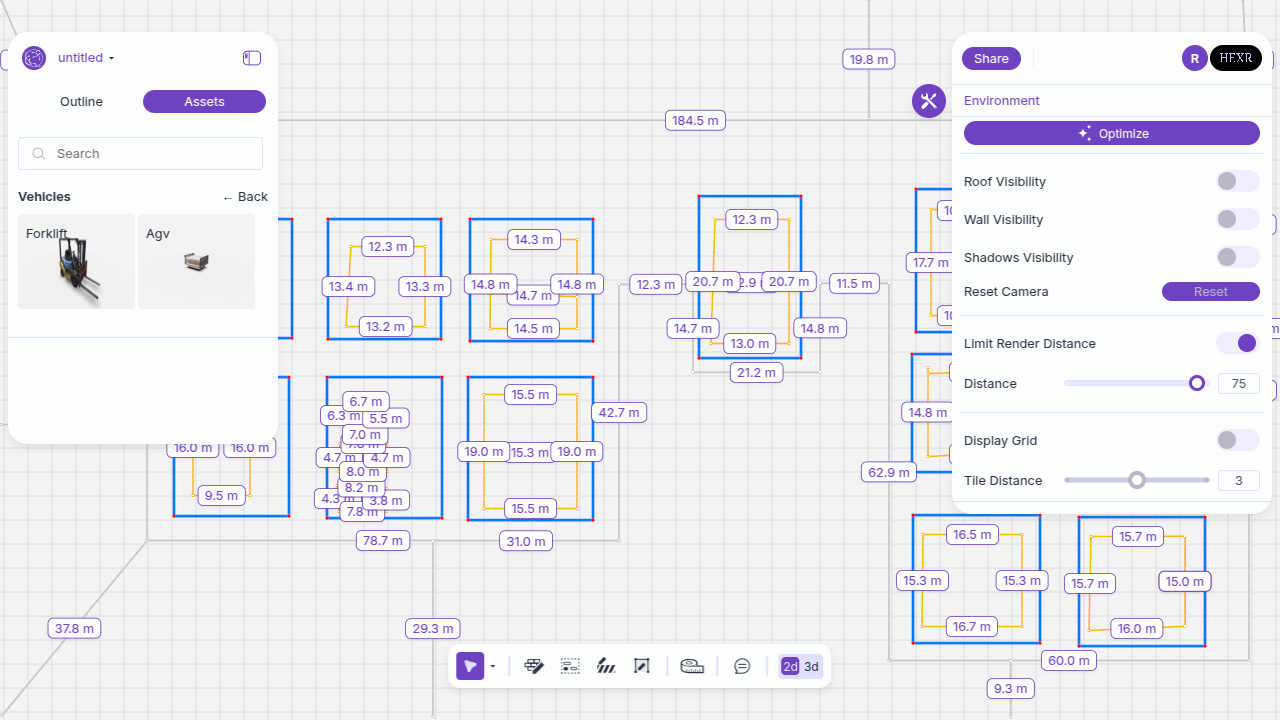Select the wall drawing brick tool

coord(534,666)
